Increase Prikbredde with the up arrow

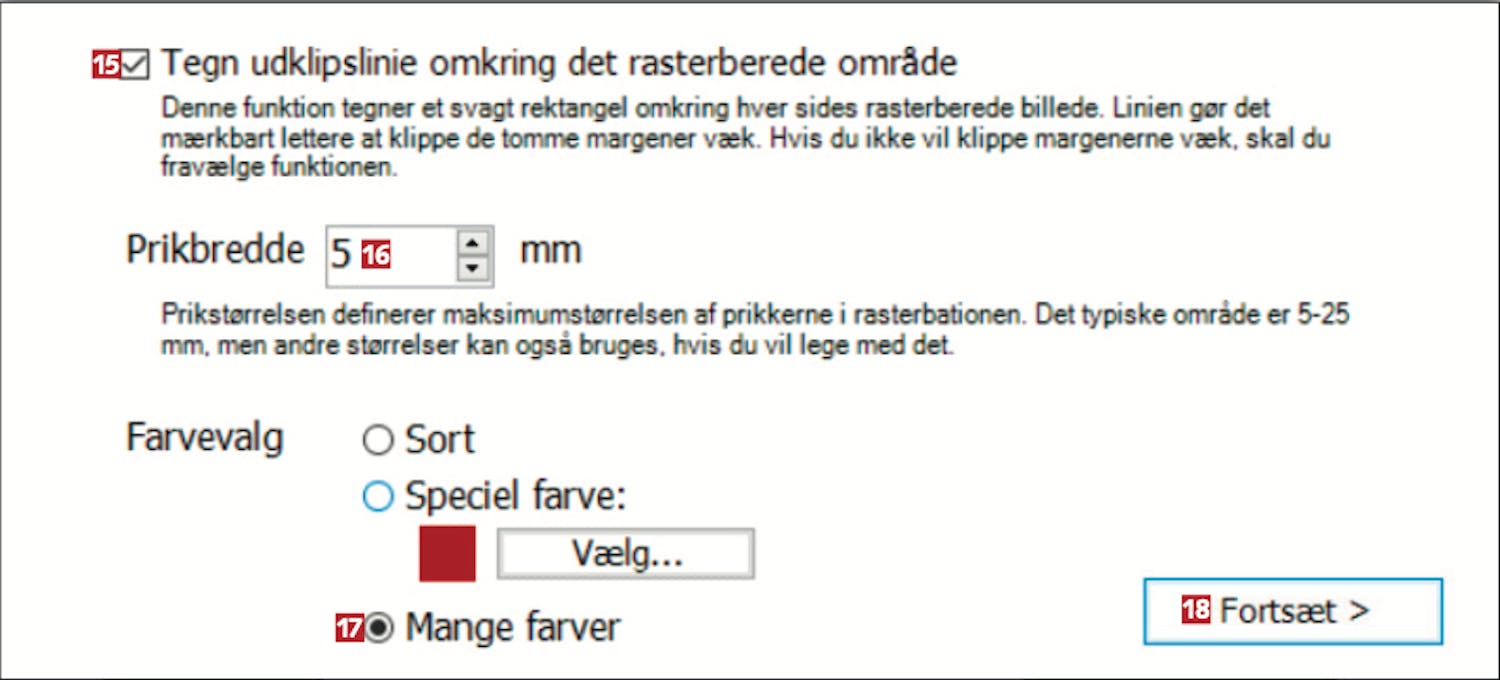coord(473,242)
